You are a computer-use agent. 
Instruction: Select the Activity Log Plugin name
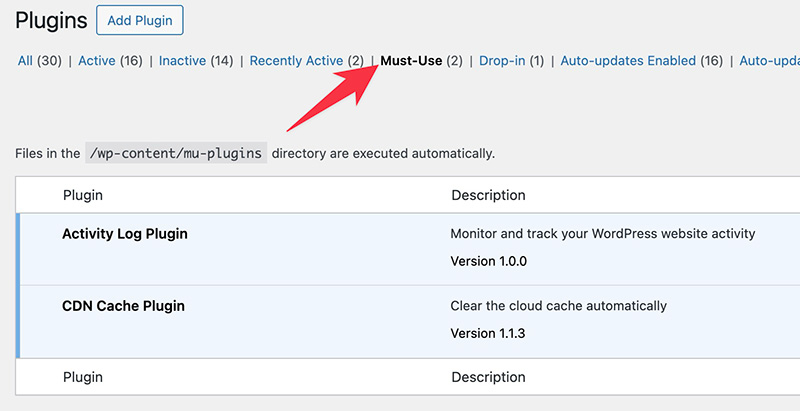125,234
